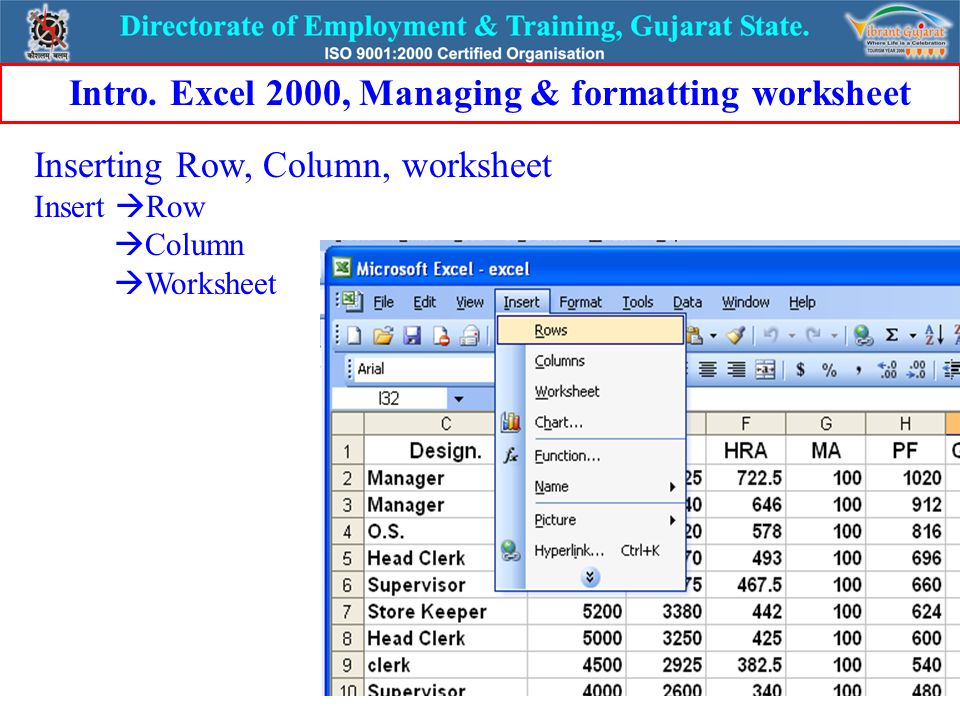The height and width of the screenshot is (720, 960).
Task: Click the Align Right icon
Action: [x=737, y=369]
